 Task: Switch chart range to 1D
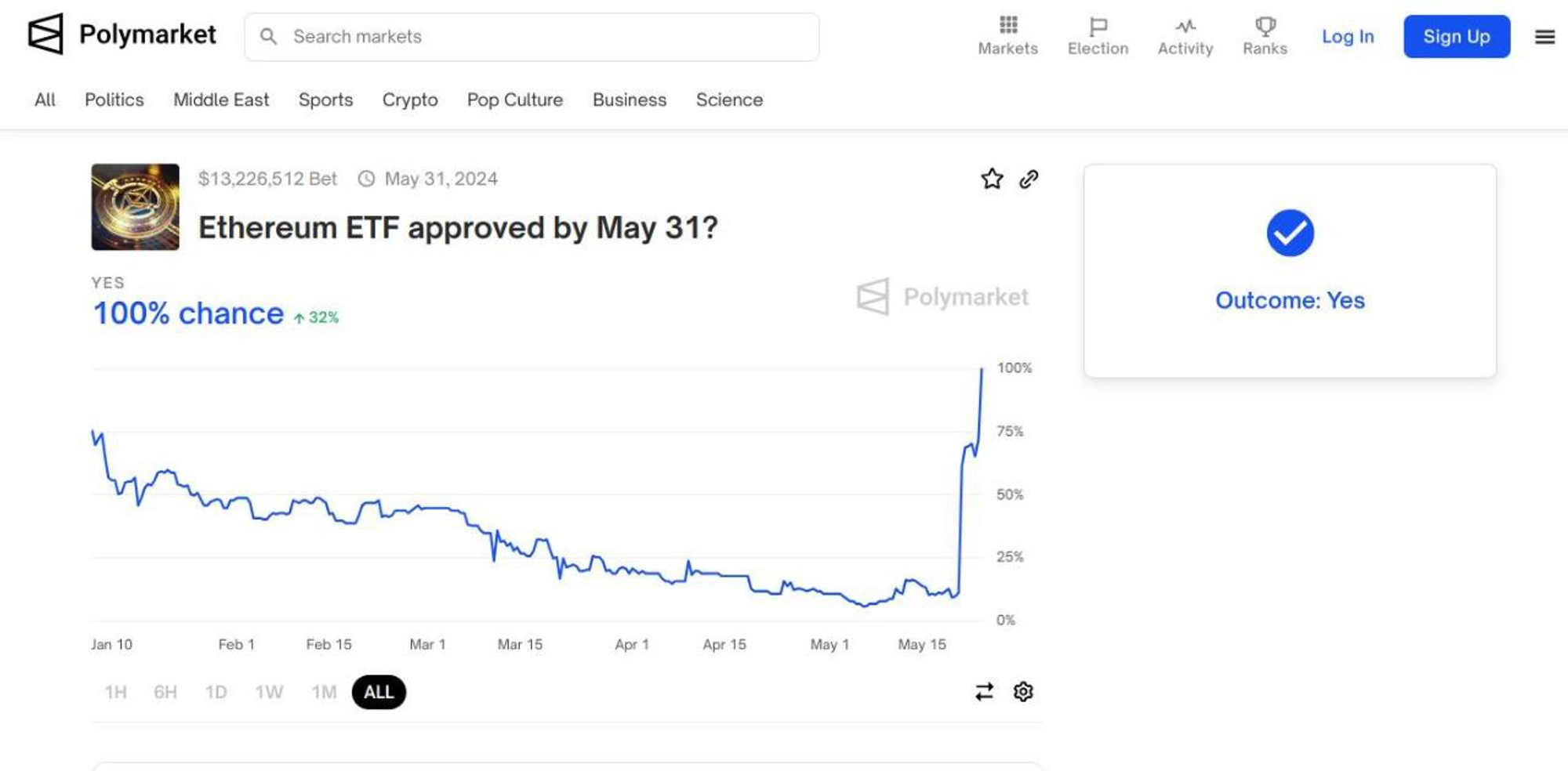click(216, 692)
